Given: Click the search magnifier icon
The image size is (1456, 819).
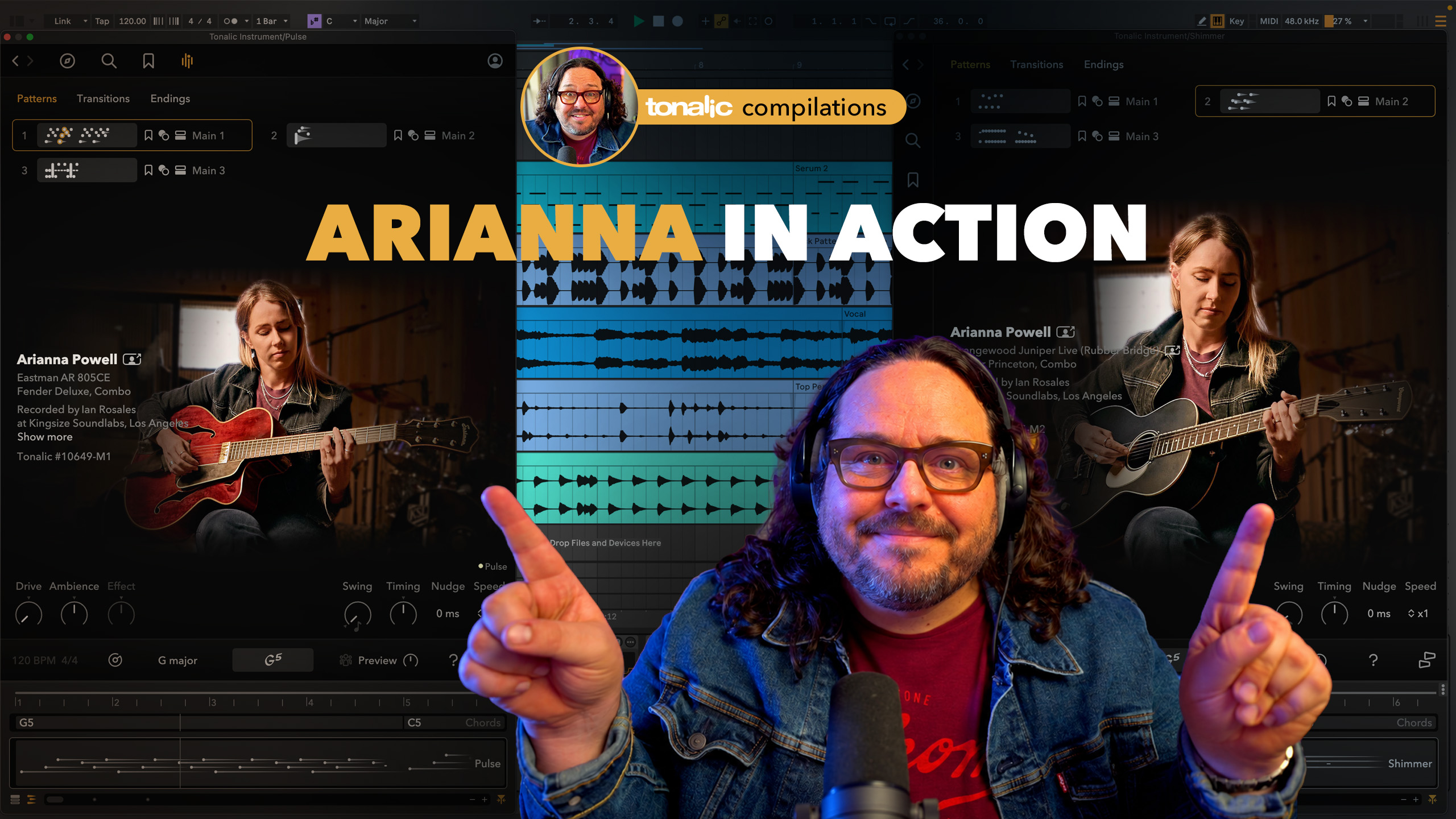Looking at the screenshot, I should click(109, 61).
